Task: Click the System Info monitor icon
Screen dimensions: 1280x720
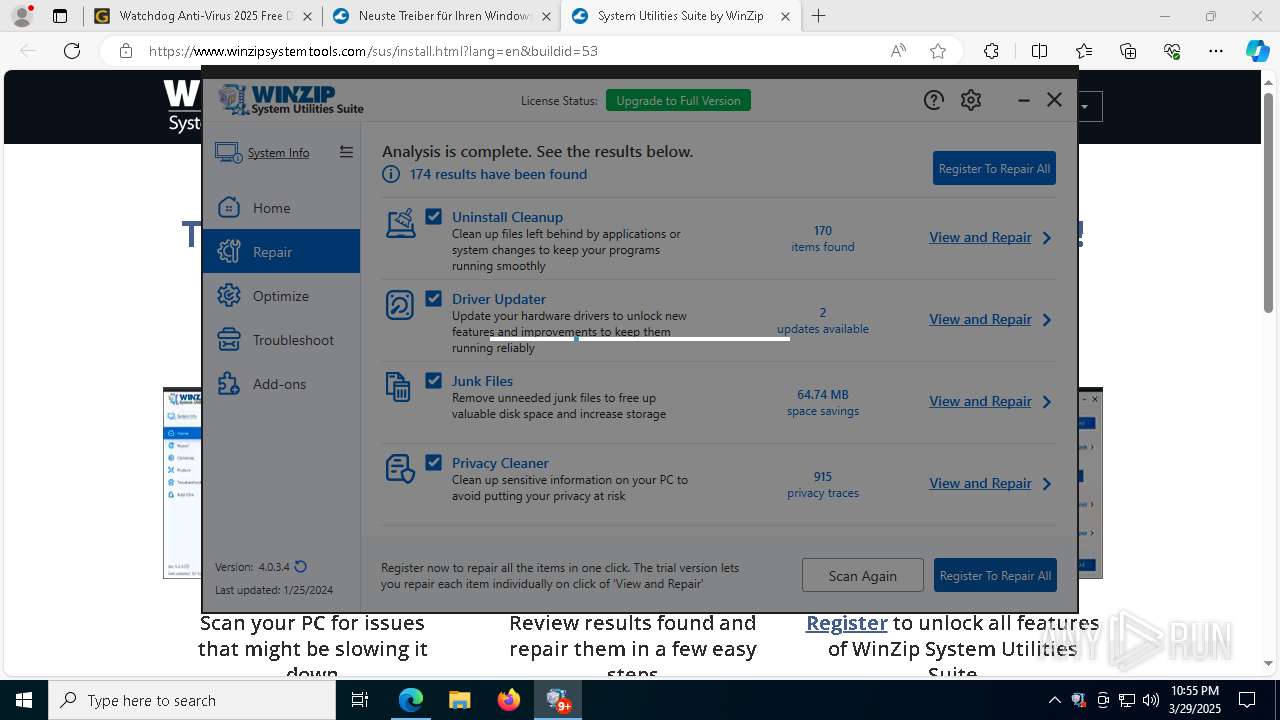Action: 228,153
